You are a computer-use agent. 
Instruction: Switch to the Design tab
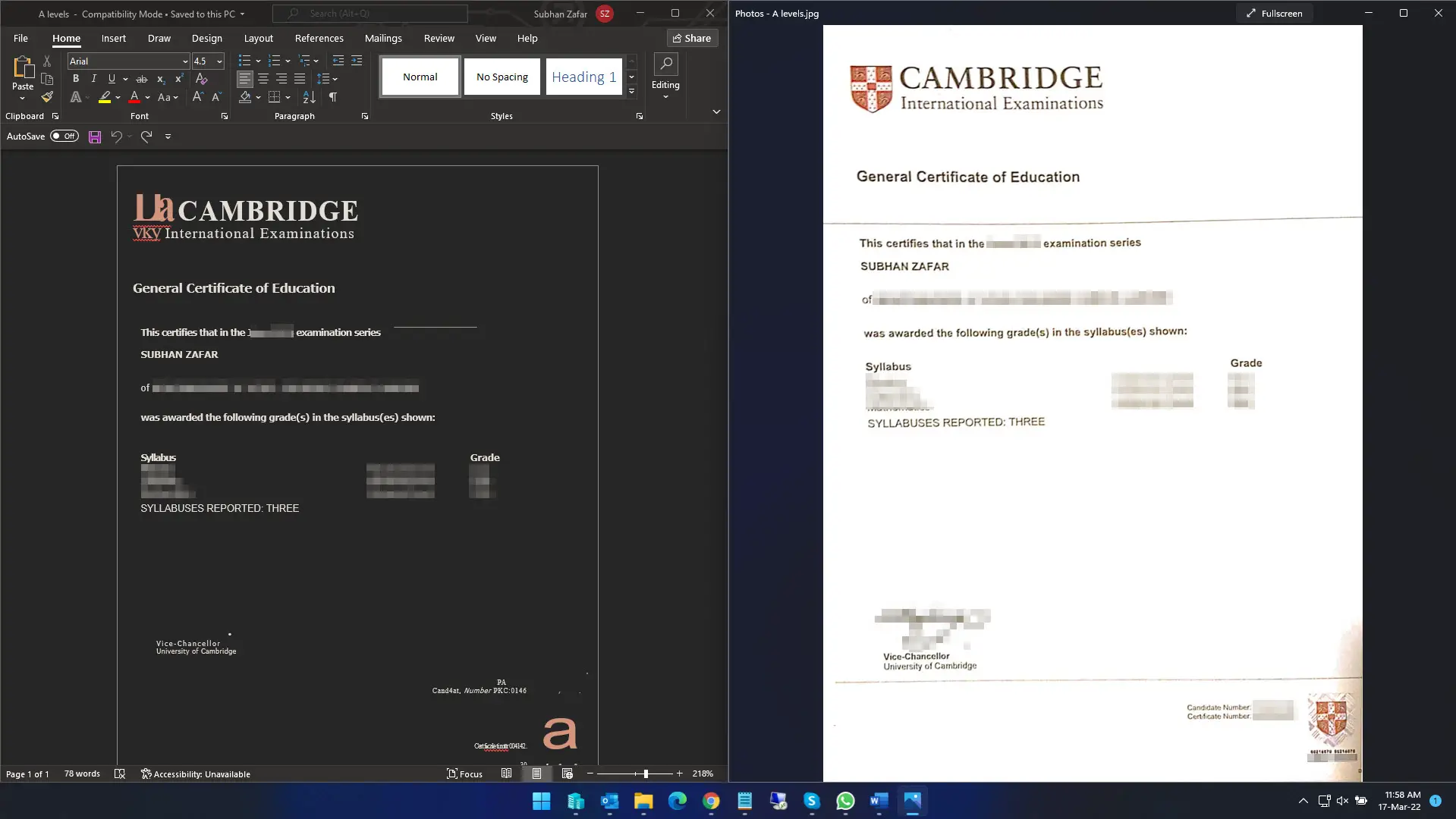(206, 38)
